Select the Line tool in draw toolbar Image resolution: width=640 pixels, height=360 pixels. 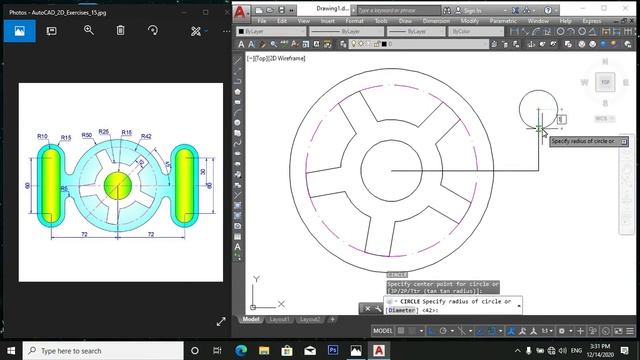(238, 61)
